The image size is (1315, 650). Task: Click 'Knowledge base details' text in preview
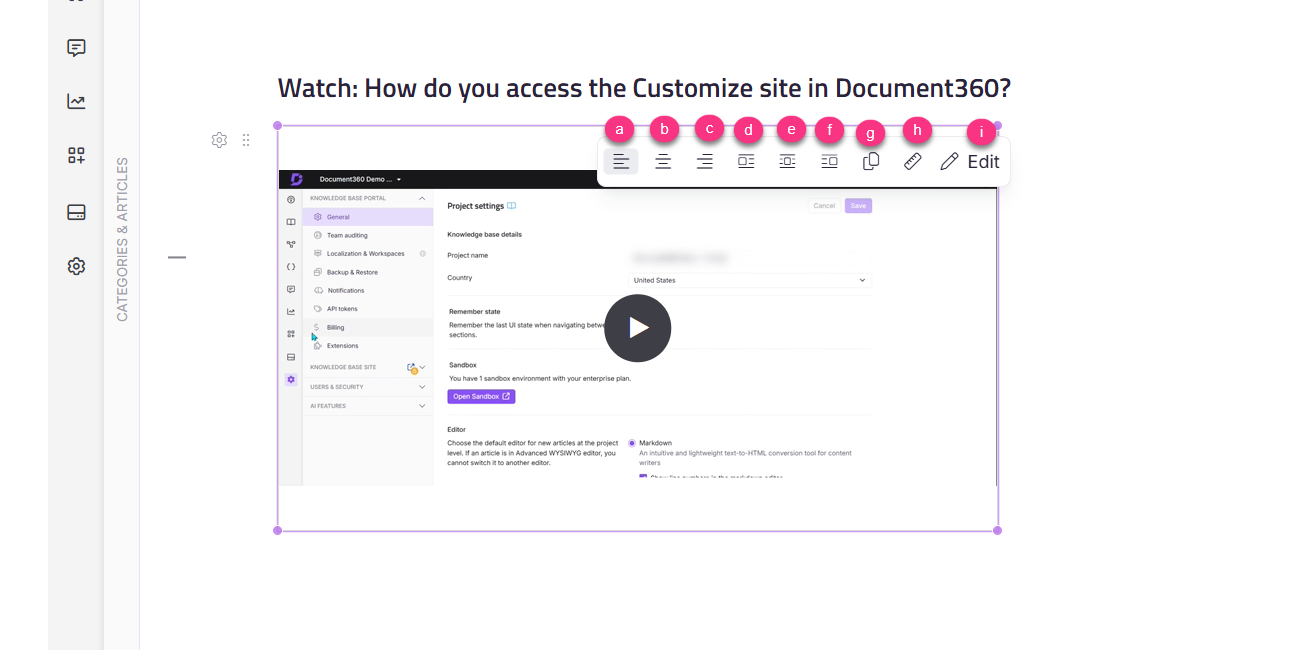click(485, 235)
